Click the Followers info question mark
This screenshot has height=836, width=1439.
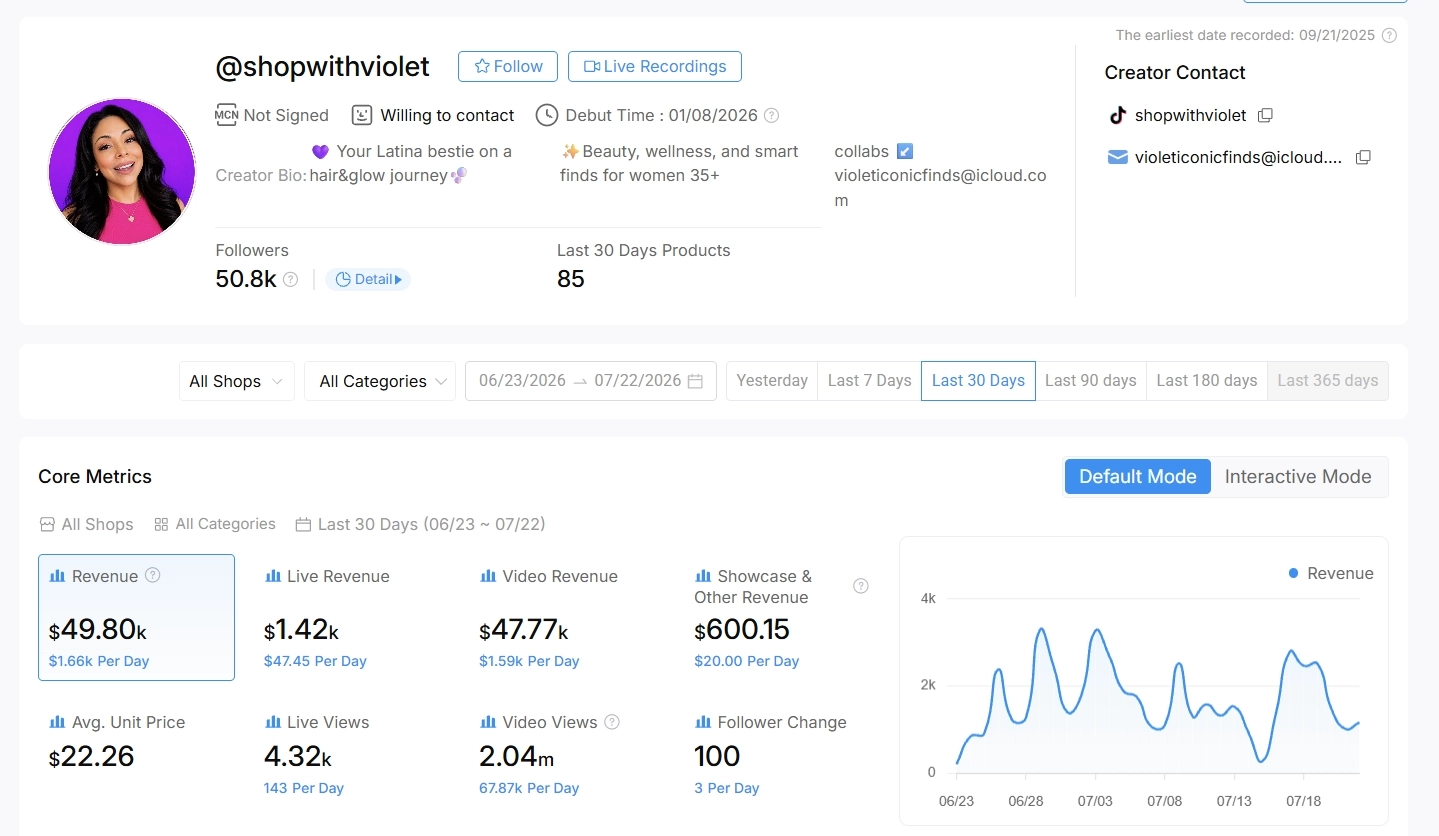click(290, 279)
